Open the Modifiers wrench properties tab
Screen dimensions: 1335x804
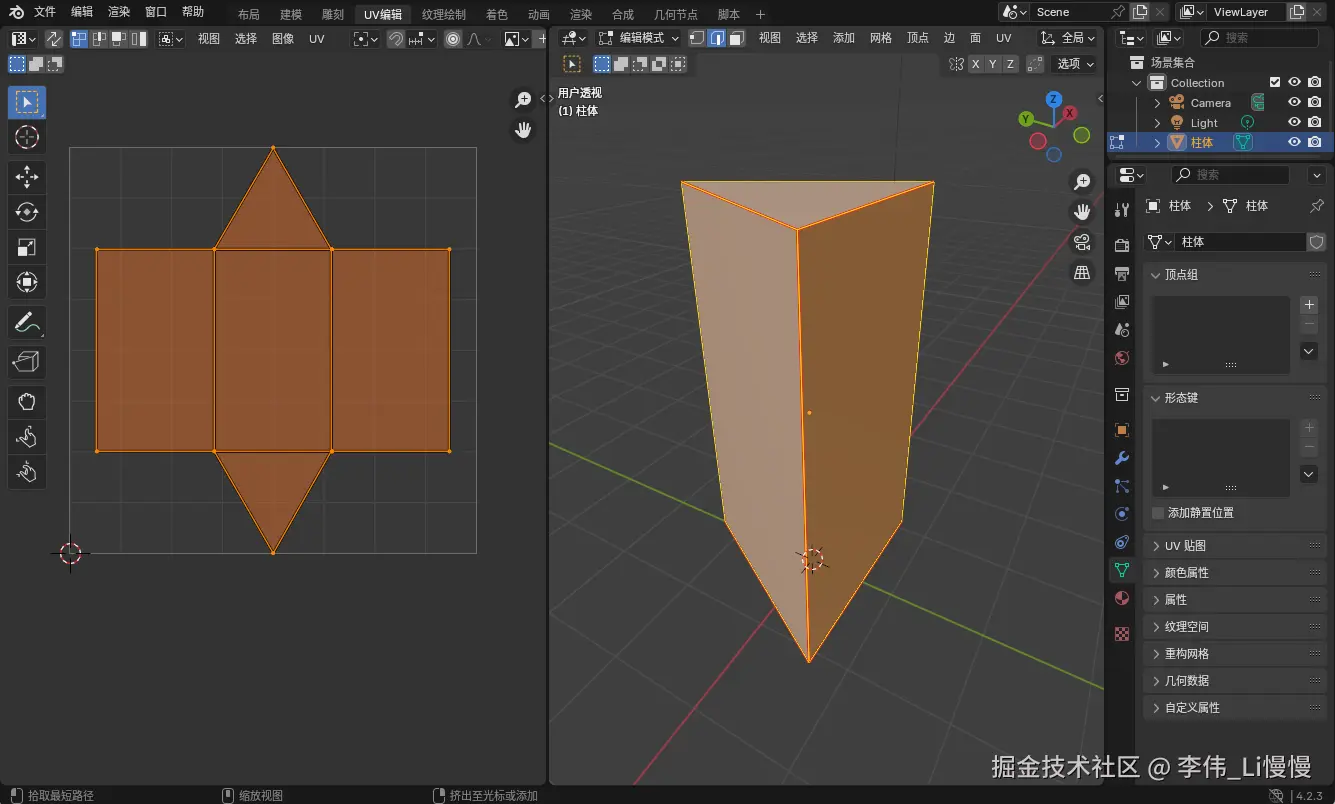pyautogui.click(x=1122, y=458)
